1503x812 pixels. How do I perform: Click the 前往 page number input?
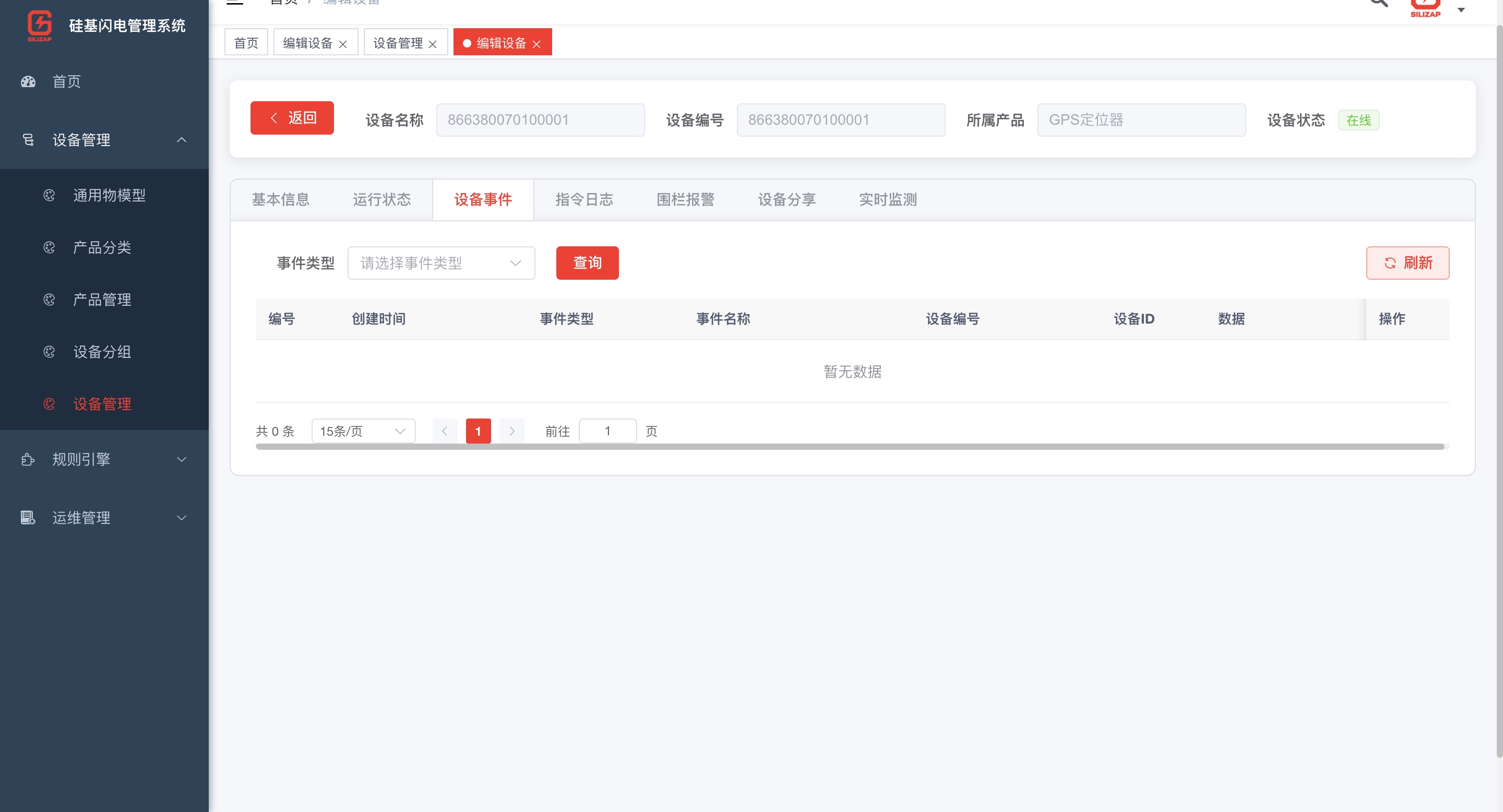coord(607,431)
